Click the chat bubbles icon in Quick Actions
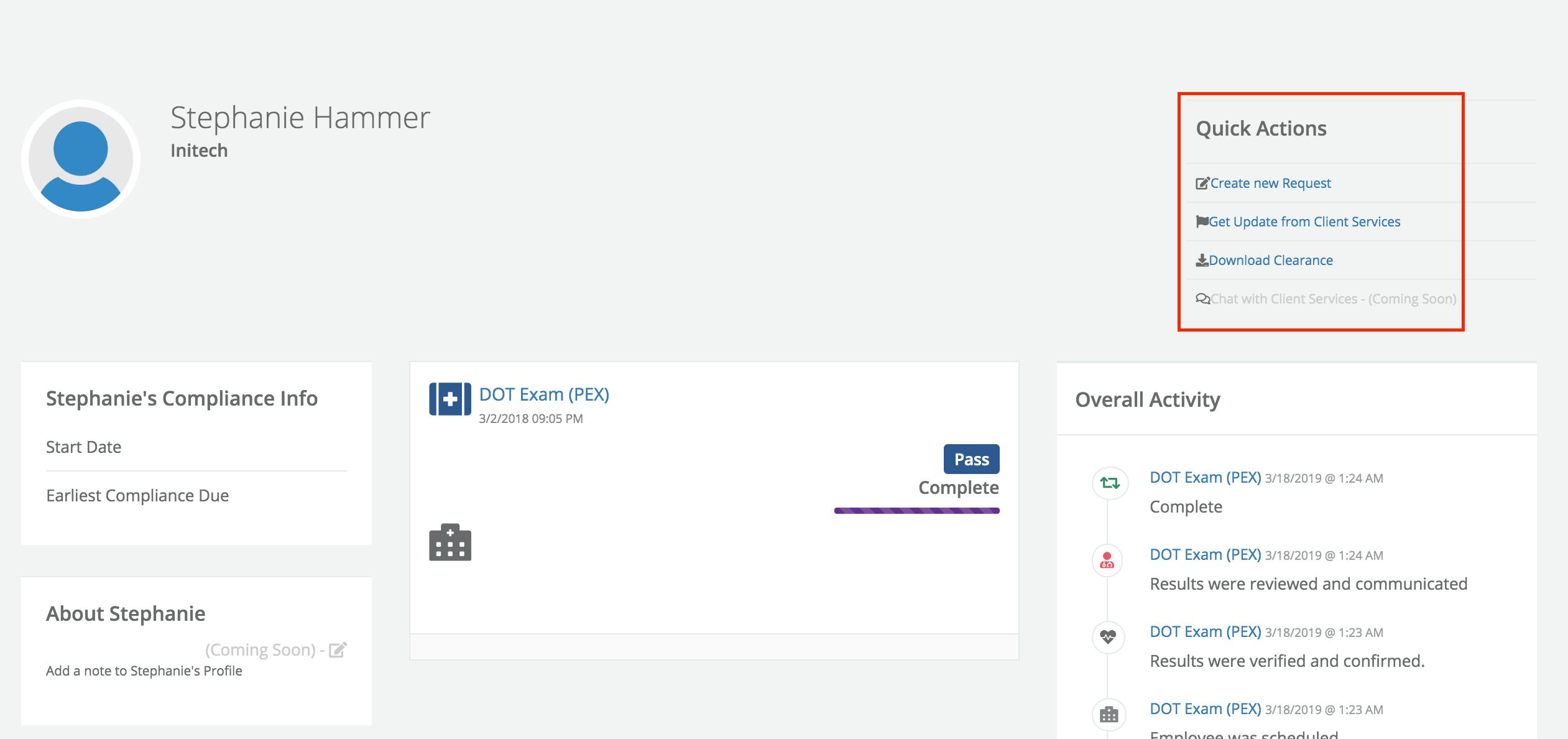1568x739 pixels. pyautogui.click(x=1202, y=299)
